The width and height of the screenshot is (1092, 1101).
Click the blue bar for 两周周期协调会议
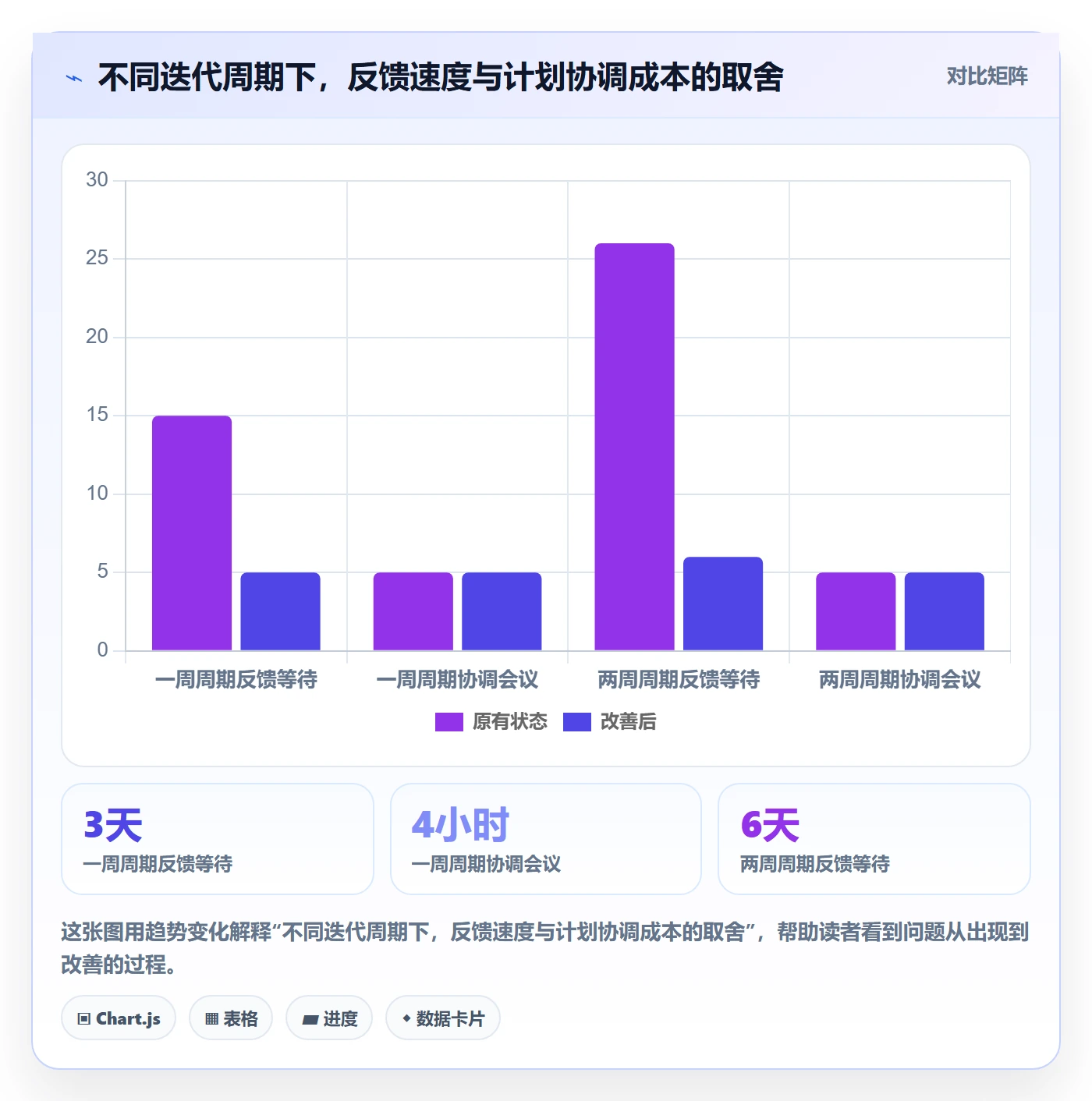945,611
